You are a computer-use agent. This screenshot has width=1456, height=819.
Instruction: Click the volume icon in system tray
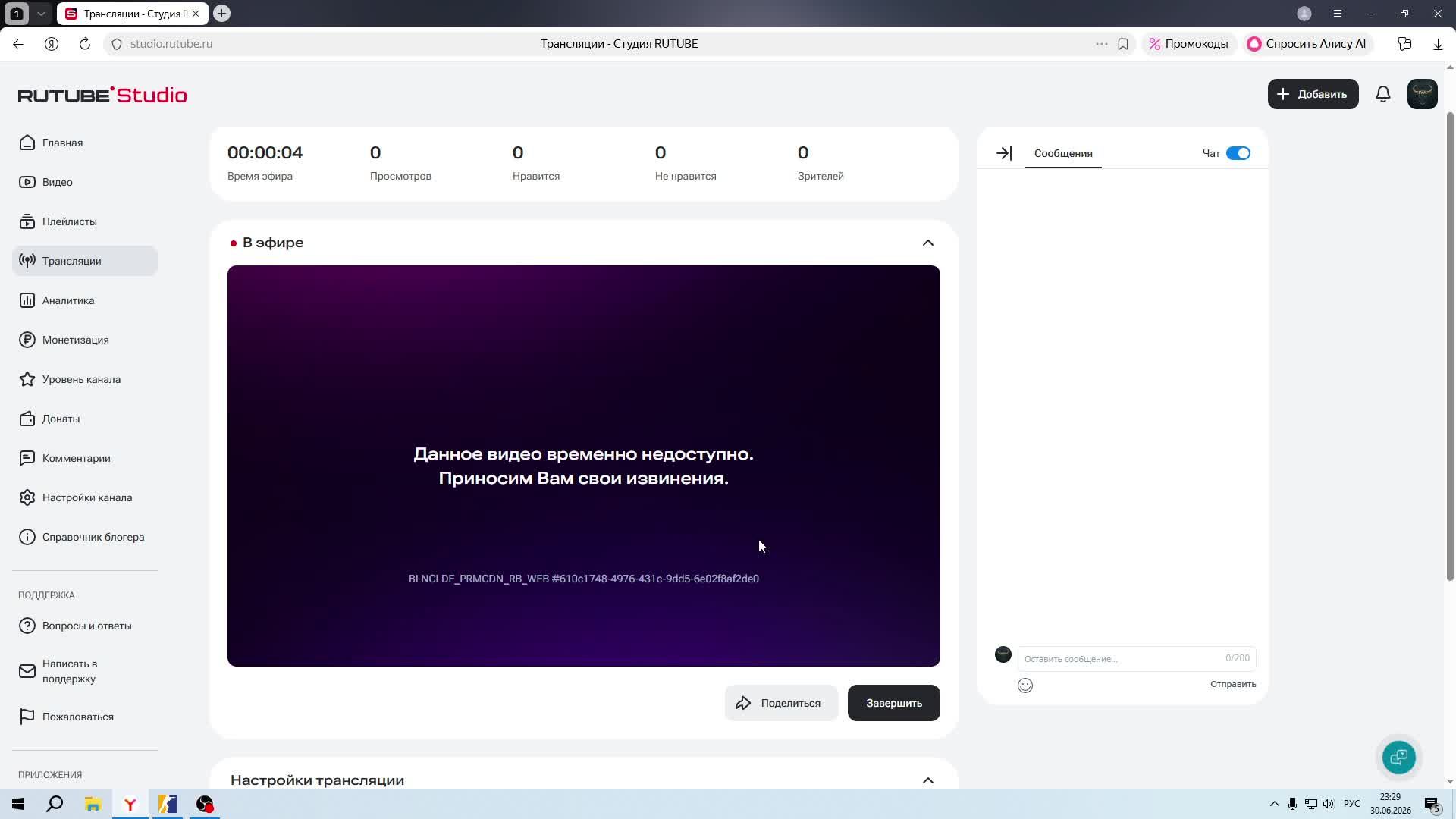coord(1329,804)
